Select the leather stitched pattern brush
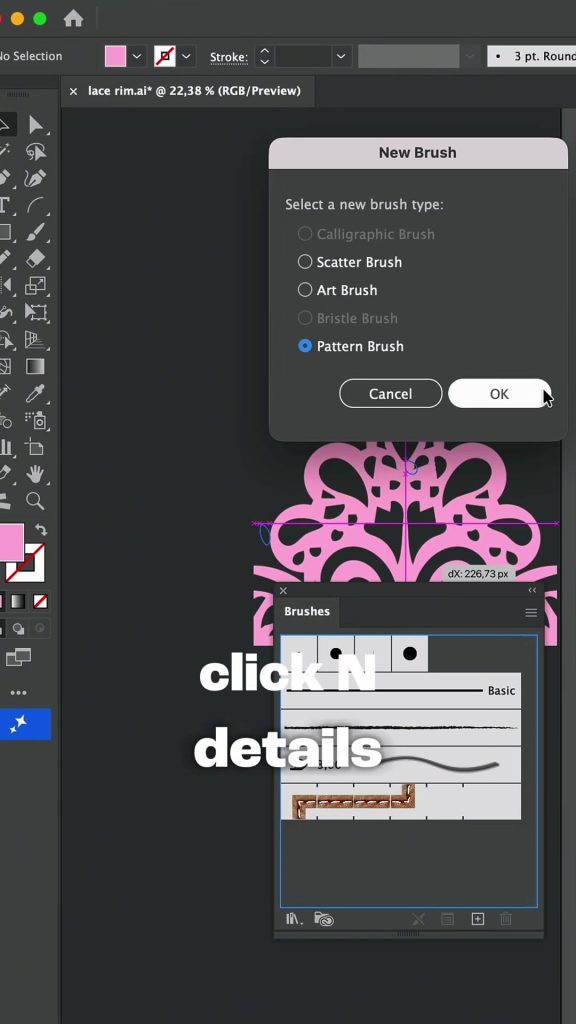 coord(401,801)
